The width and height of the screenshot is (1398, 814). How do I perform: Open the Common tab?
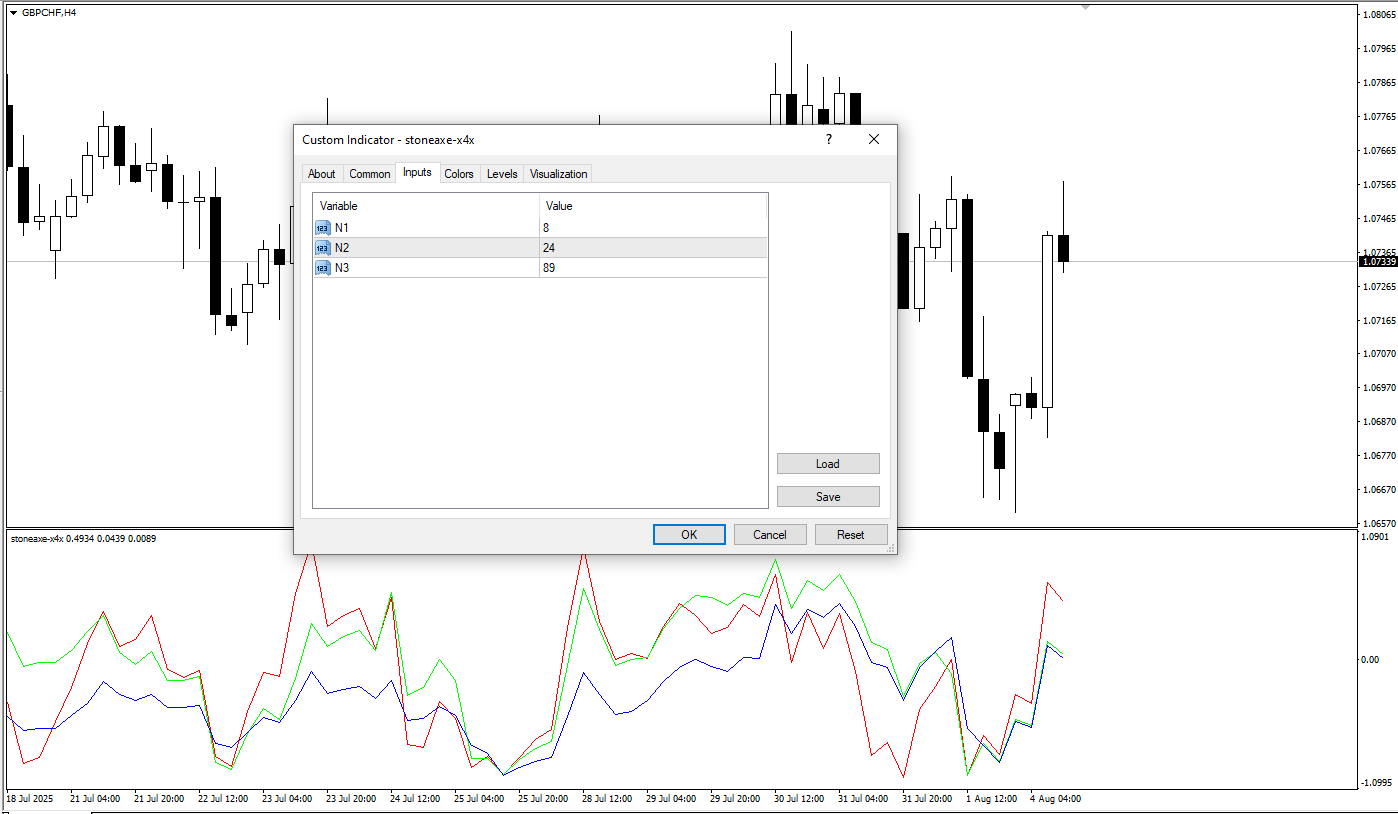(369, 174)
